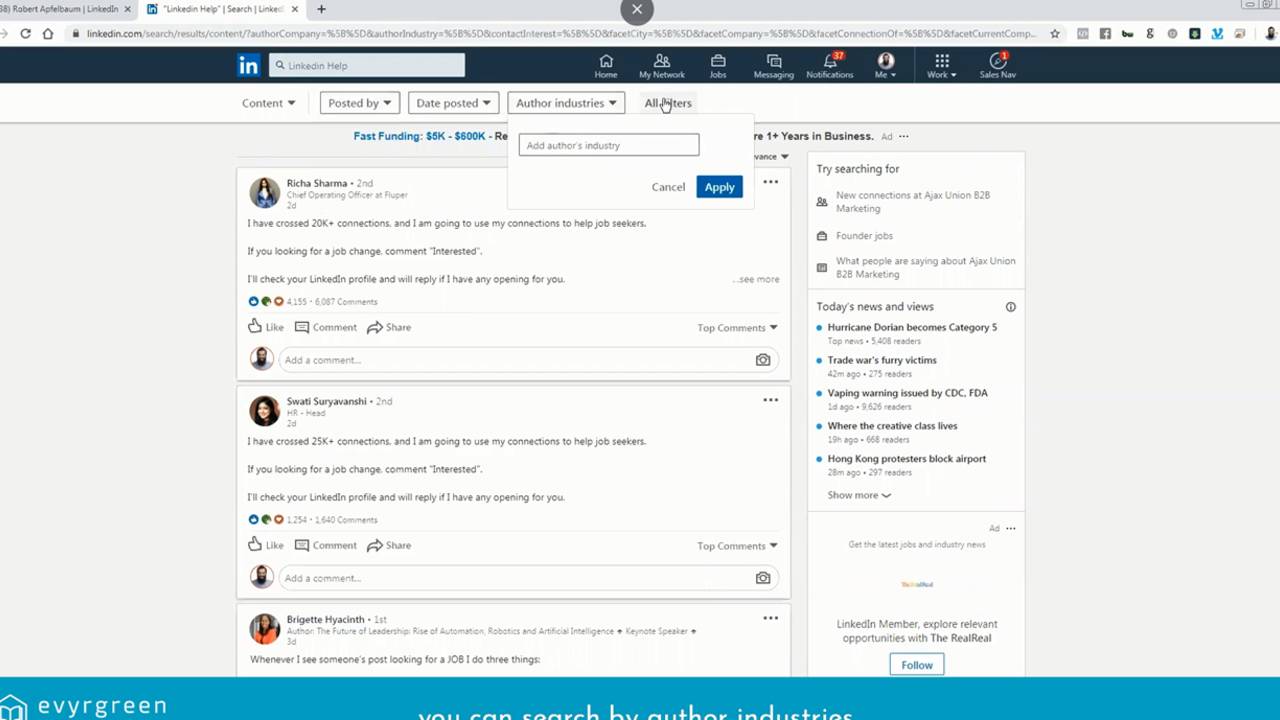Open options menu on Brigette Hyacinth's post
1280x720 pixels.
click(770, 618)
